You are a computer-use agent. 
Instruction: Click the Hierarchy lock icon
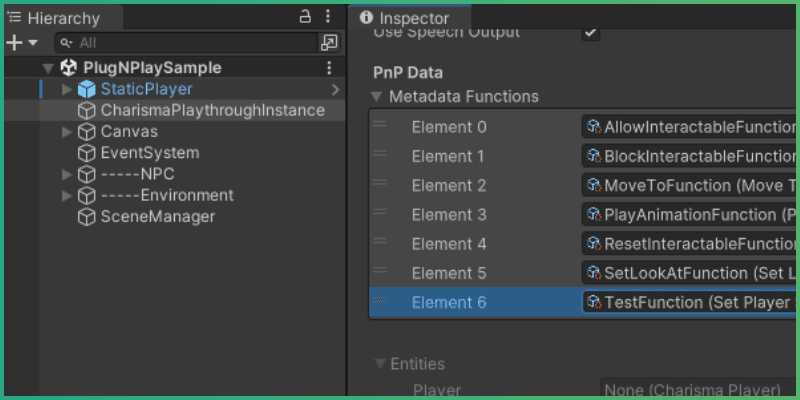click(x=305, y=17)
